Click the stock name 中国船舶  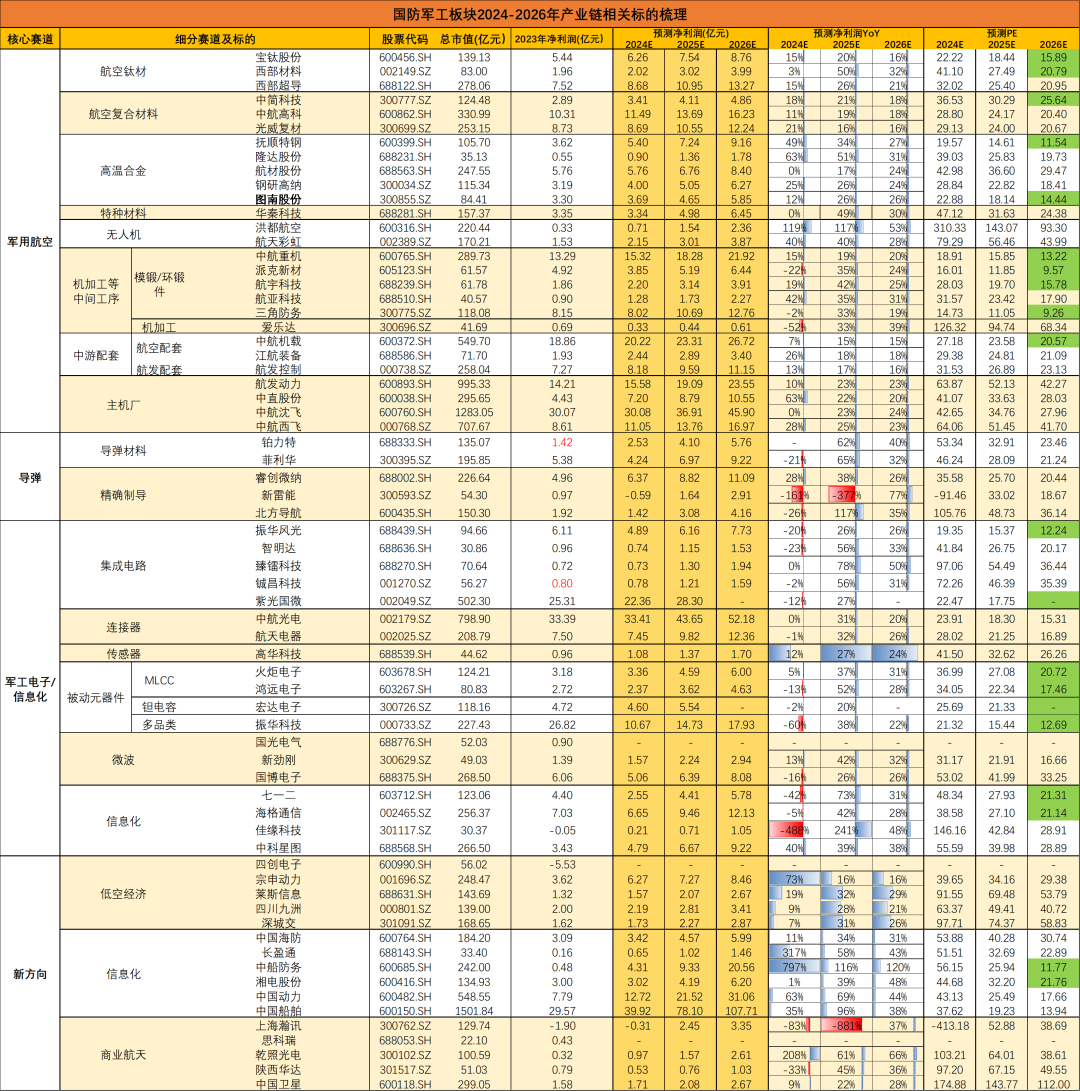tap(278, 1010)
